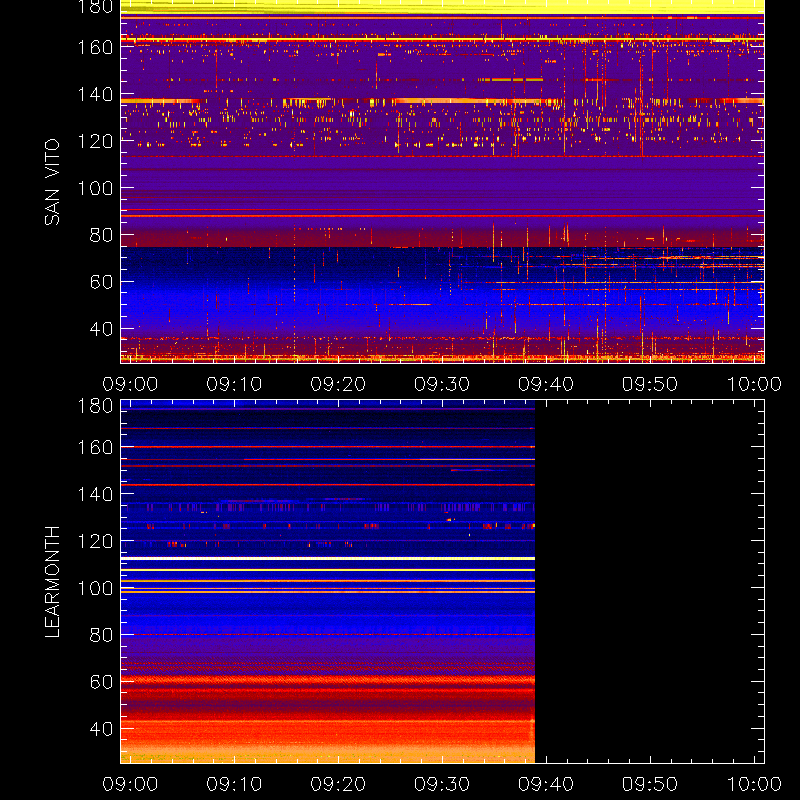Screen dimensions: 800x800
Task: Choose the 40 frequency tick on Learmonth axis
Action: tap(102, 729)
